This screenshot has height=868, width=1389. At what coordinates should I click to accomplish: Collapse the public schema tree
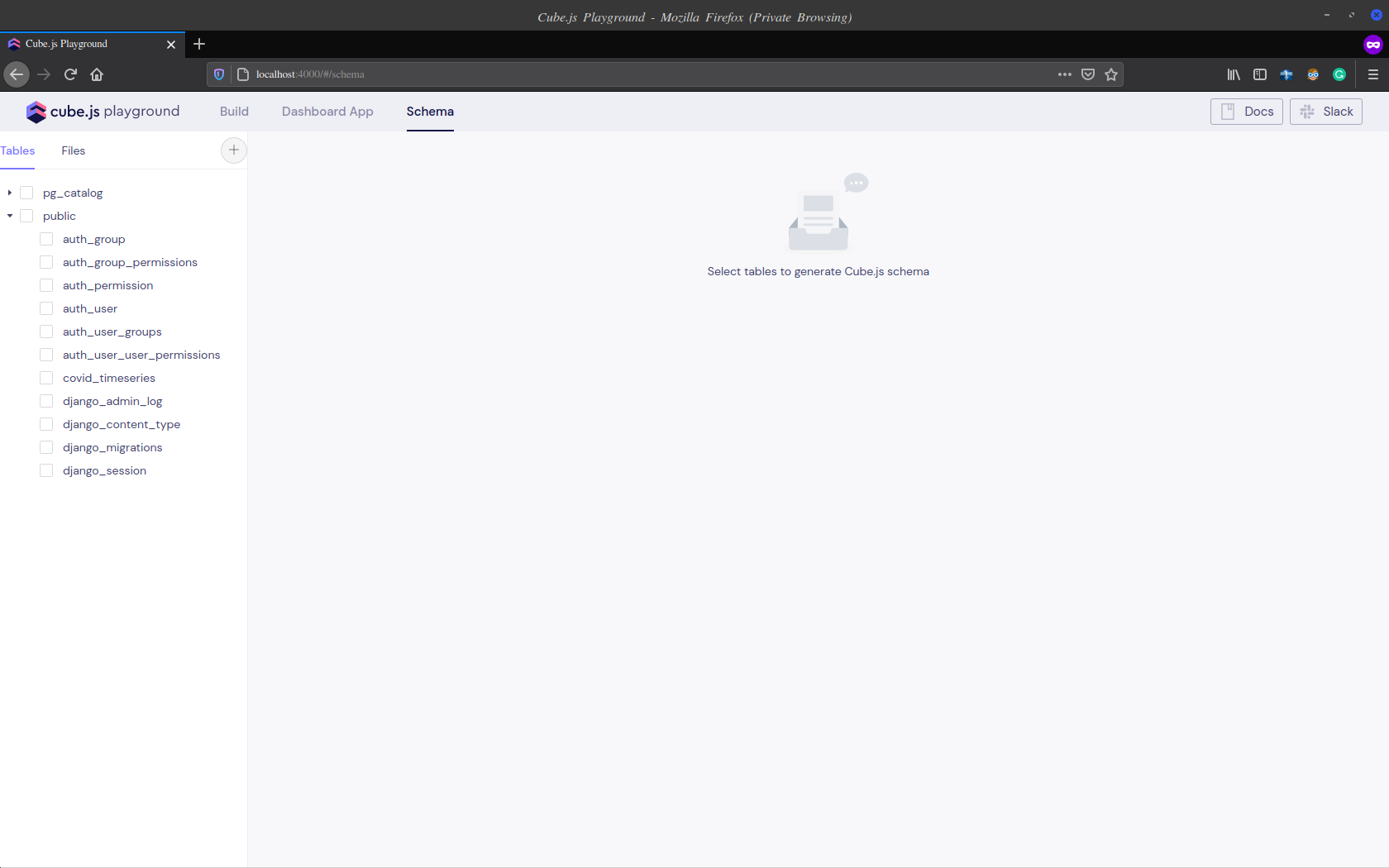click(9, 215)
